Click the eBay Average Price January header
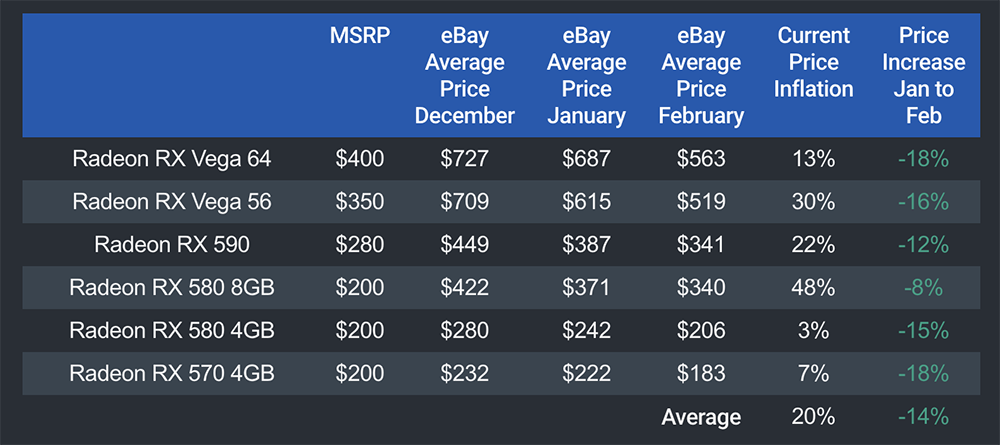Viewport: 1000px width, 445px height. (586, 76)
